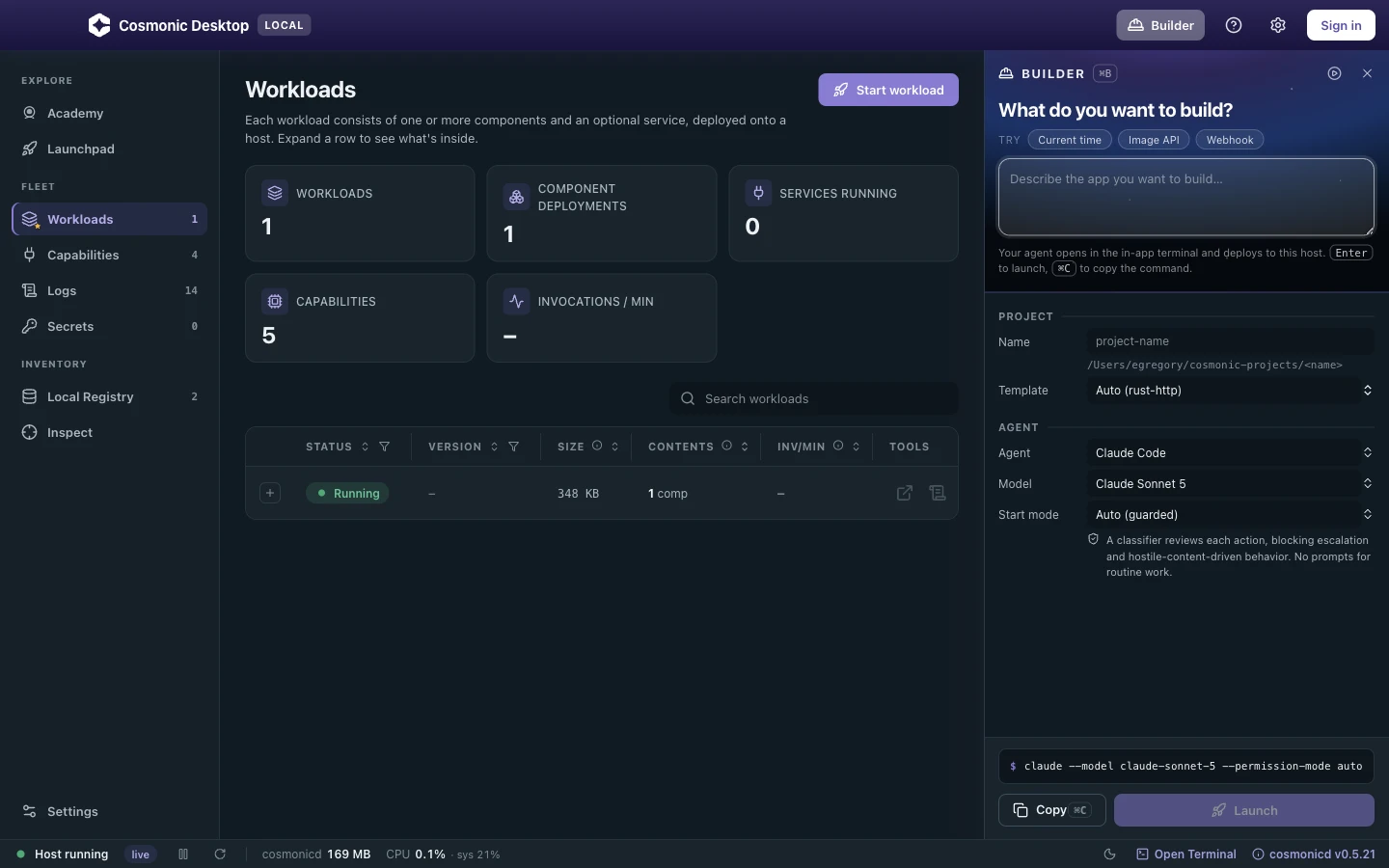Click the Running status badge
Screen dimensions: 1389x868
point(347,493)
